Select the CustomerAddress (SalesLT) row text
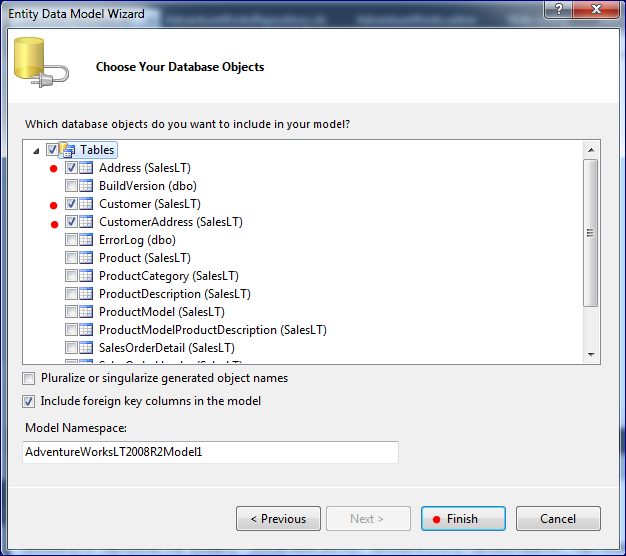The height and width of the screenshot is (556, 626). point(171,222)
